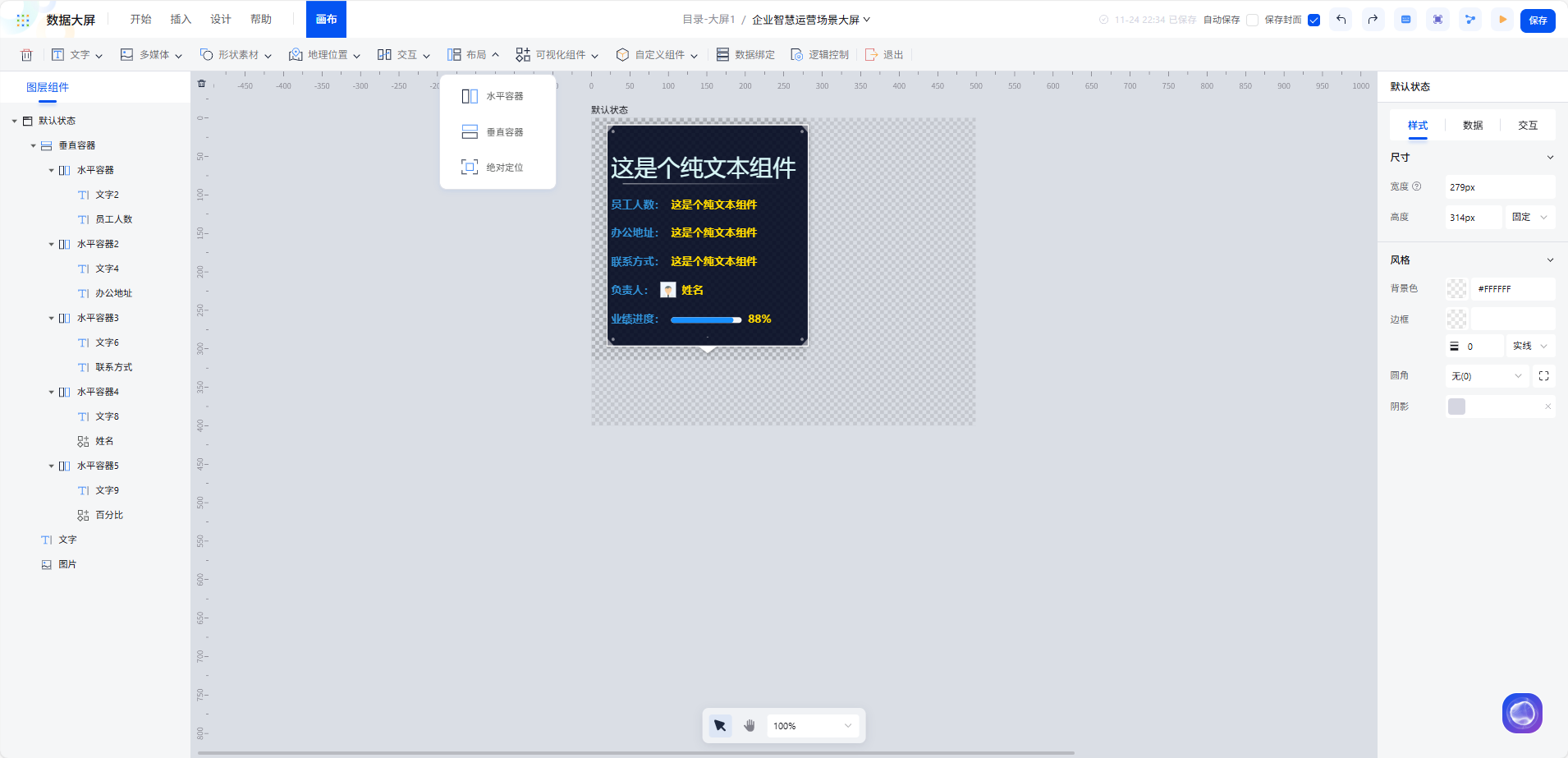The width and height of the screenshot is (1568, 758).
Task: Open the 帮助 menu
Action: click(x=261, y=18)
